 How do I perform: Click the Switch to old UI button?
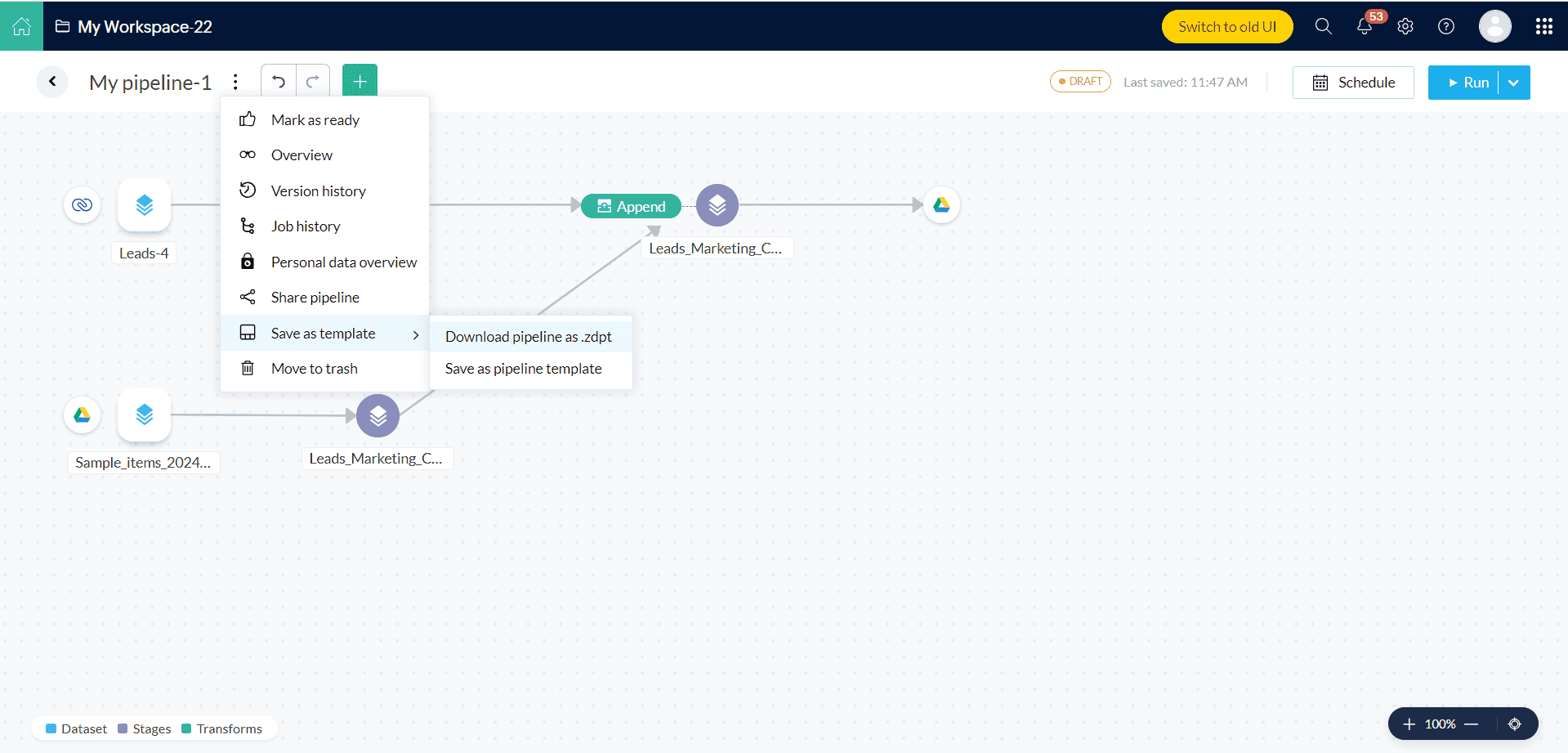[1227, 26]
